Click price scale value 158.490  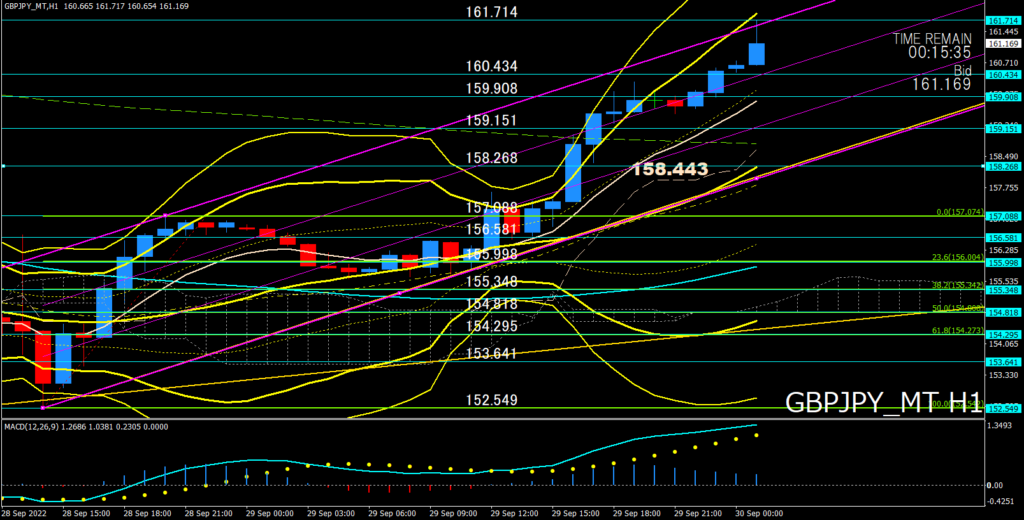coord(1002,156)
